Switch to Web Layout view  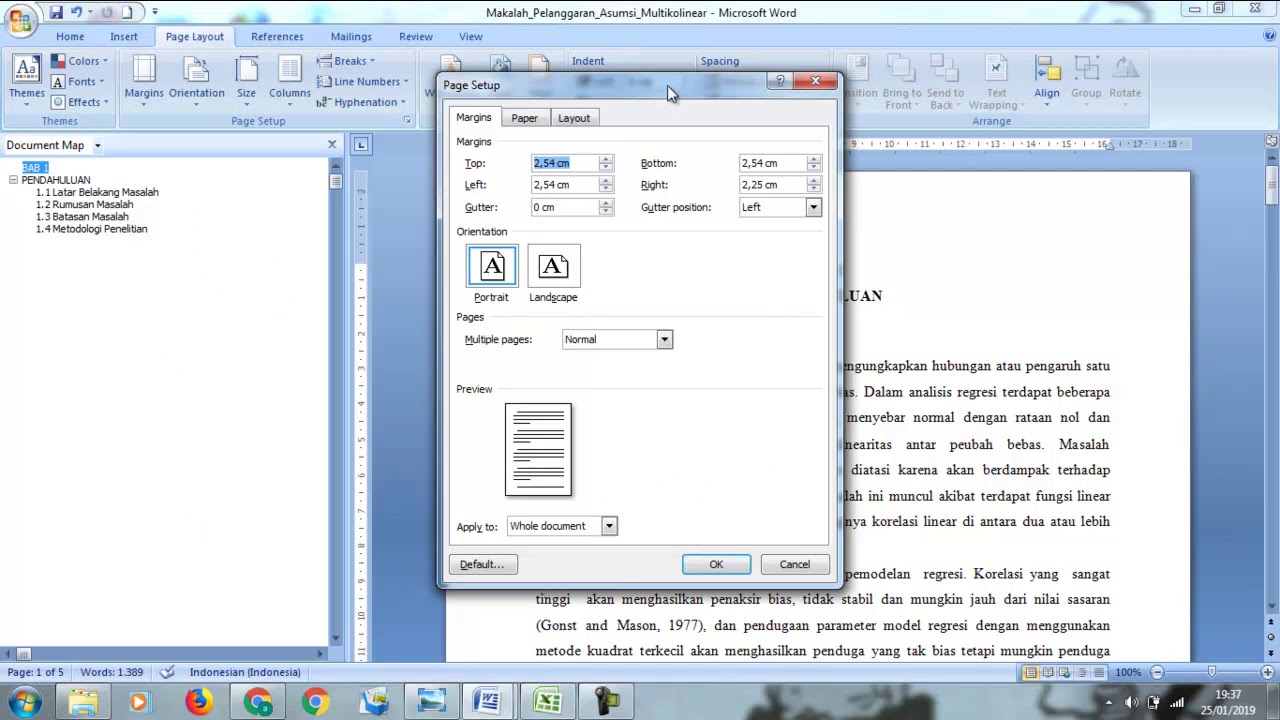click(x=1065, y=672)
